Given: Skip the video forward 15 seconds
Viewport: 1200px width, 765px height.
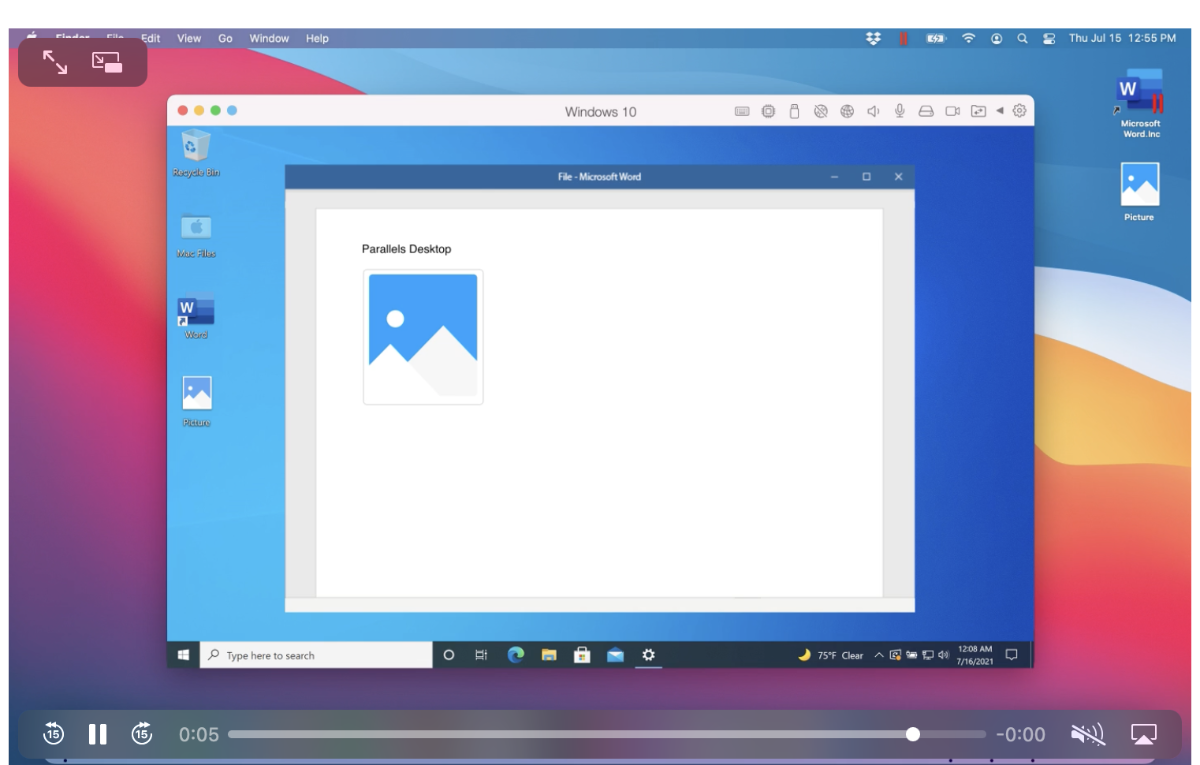Looking at the screenshot, I should tap(142, 734).
